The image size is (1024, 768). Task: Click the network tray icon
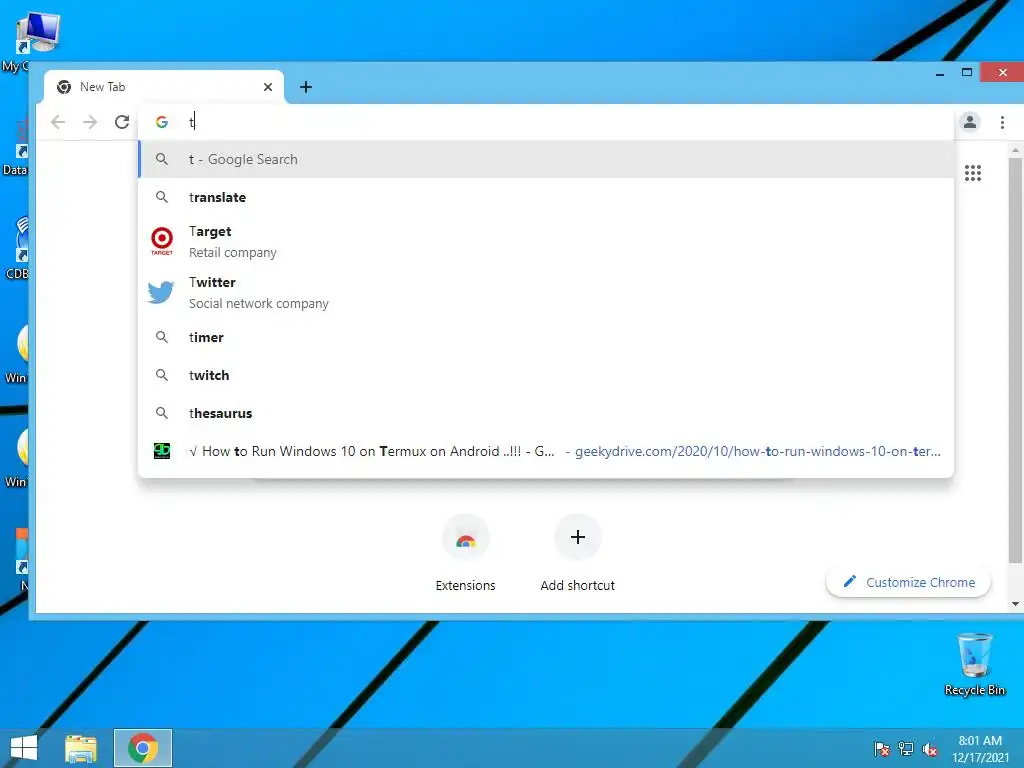[x=906, y=749]
